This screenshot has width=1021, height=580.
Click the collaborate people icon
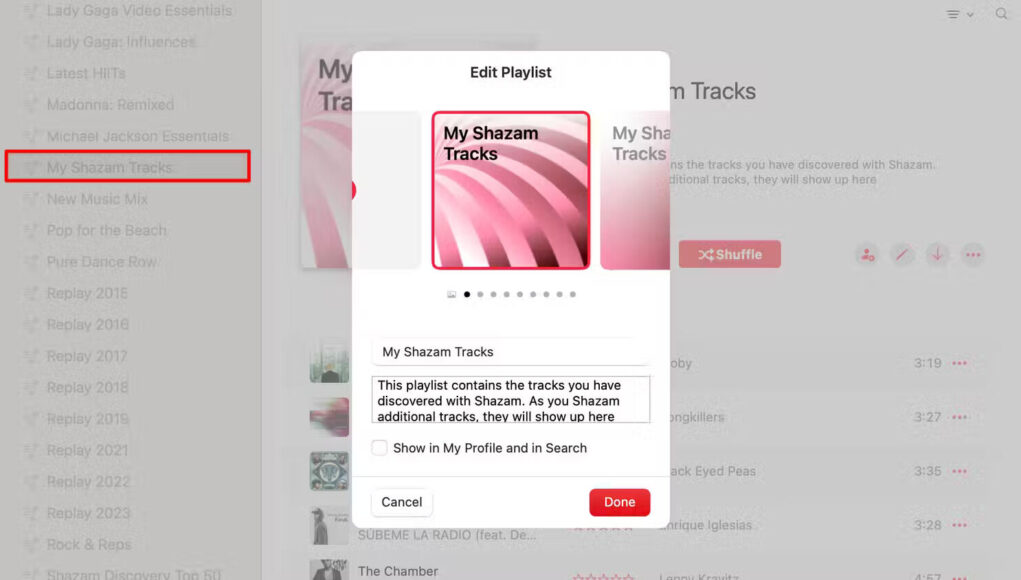coord(867,255)
